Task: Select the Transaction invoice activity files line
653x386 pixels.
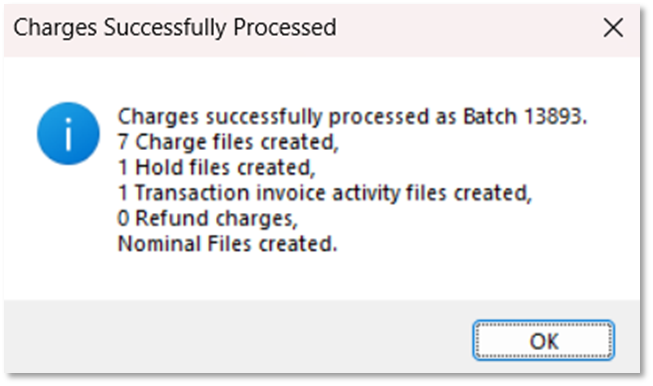Action: coord(325,193)
